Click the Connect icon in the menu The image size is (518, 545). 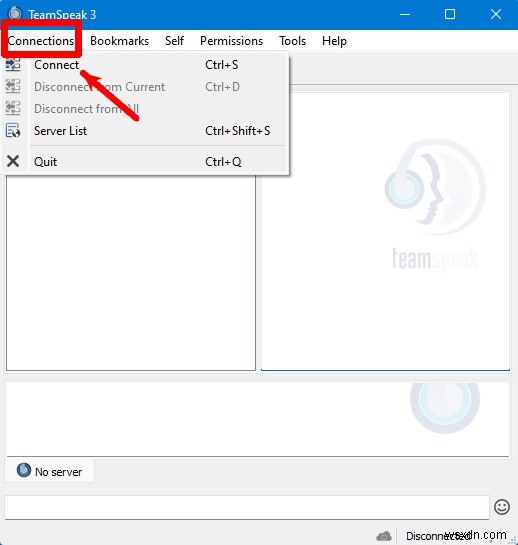[13, 64]
